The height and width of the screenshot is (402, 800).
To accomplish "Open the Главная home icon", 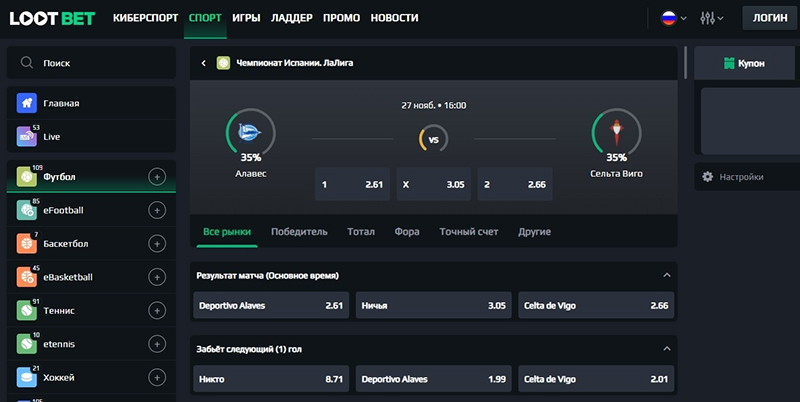I will [27, 103].
